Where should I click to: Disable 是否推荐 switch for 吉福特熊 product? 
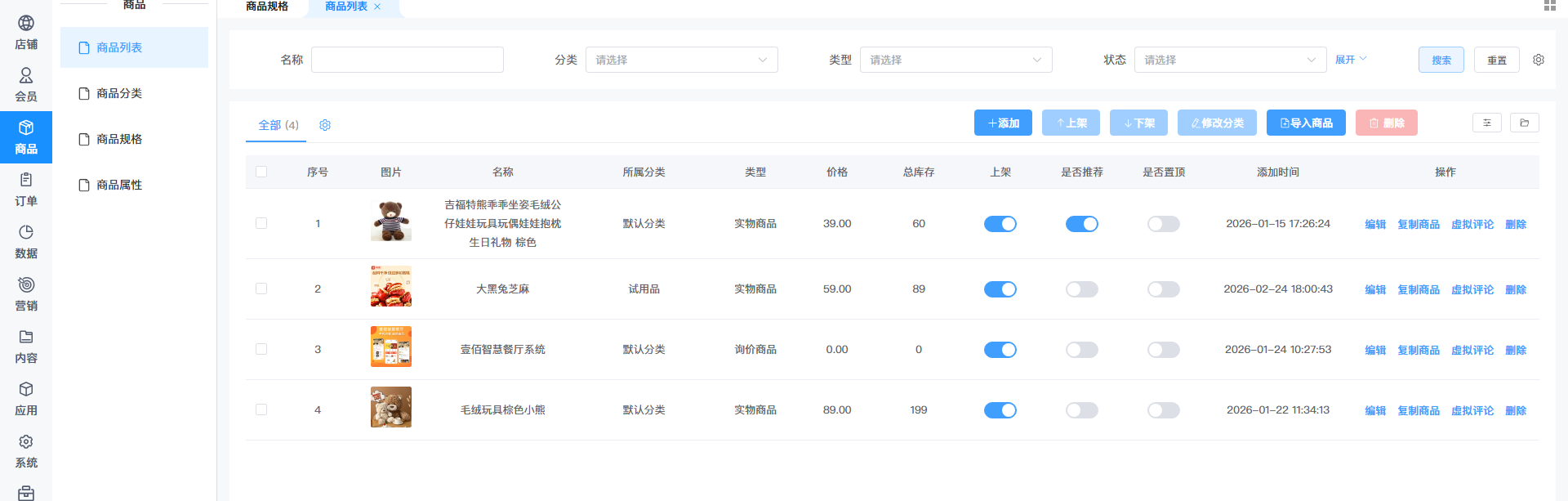[1082, 224]
